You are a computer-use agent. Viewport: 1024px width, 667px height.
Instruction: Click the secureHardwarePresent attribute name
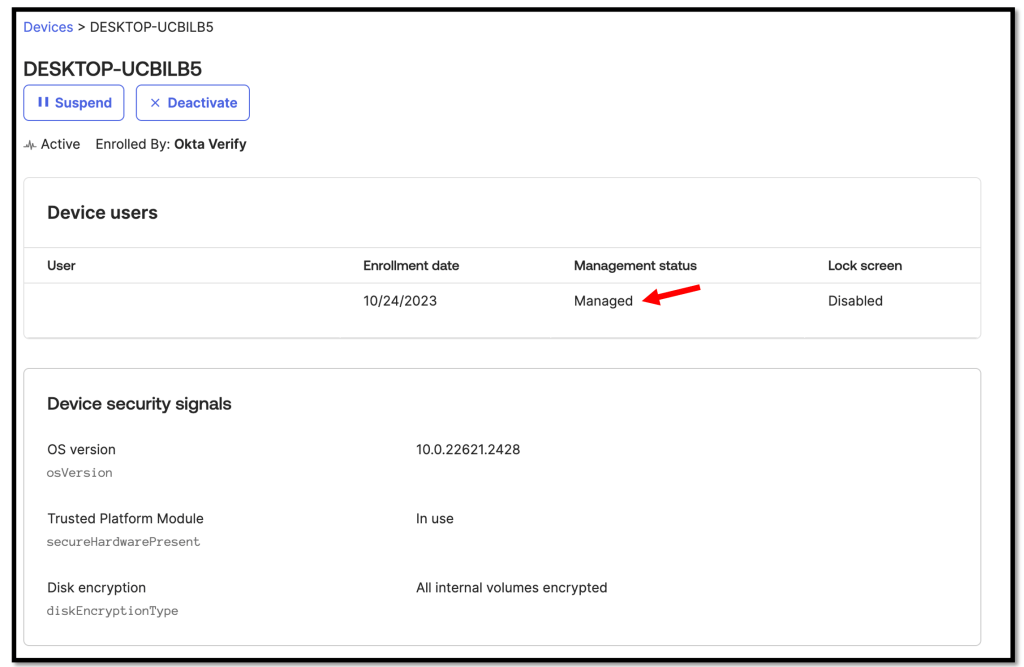tap(124, 542)
